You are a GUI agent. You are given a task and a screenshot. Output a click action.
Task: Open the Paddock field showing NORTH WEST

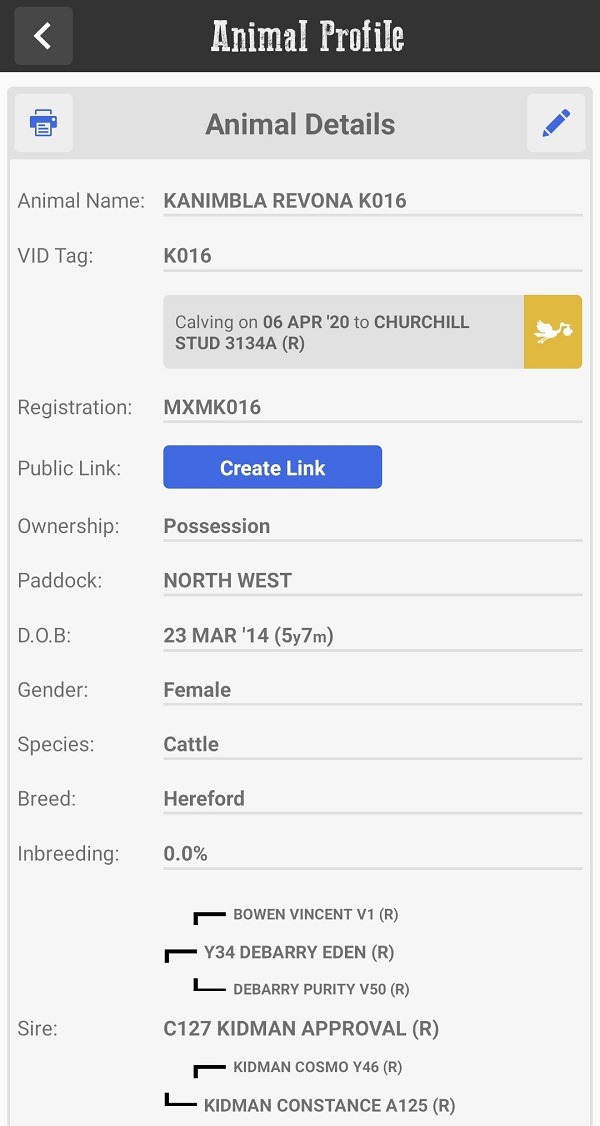(373, 581)
